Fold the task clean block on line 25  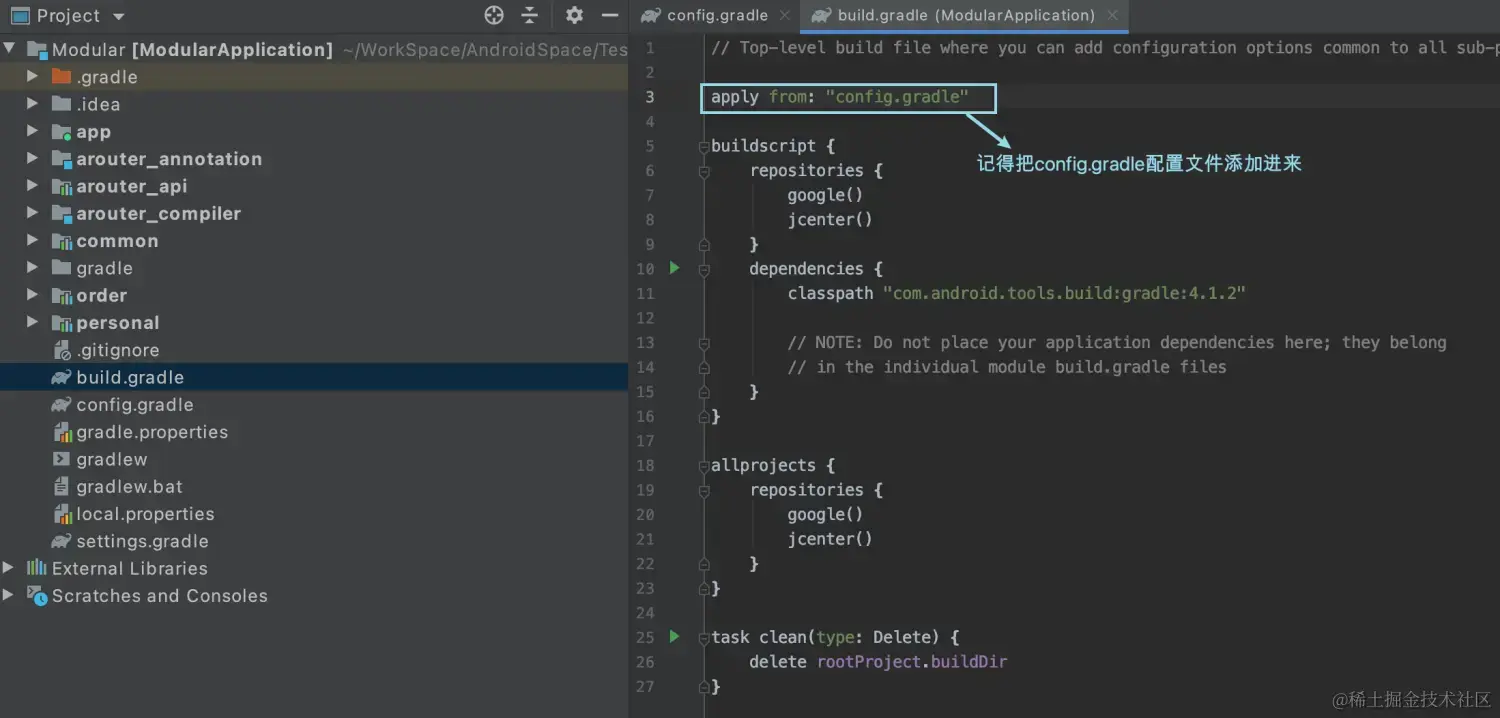pyautogui.click(x=704, y=637)
